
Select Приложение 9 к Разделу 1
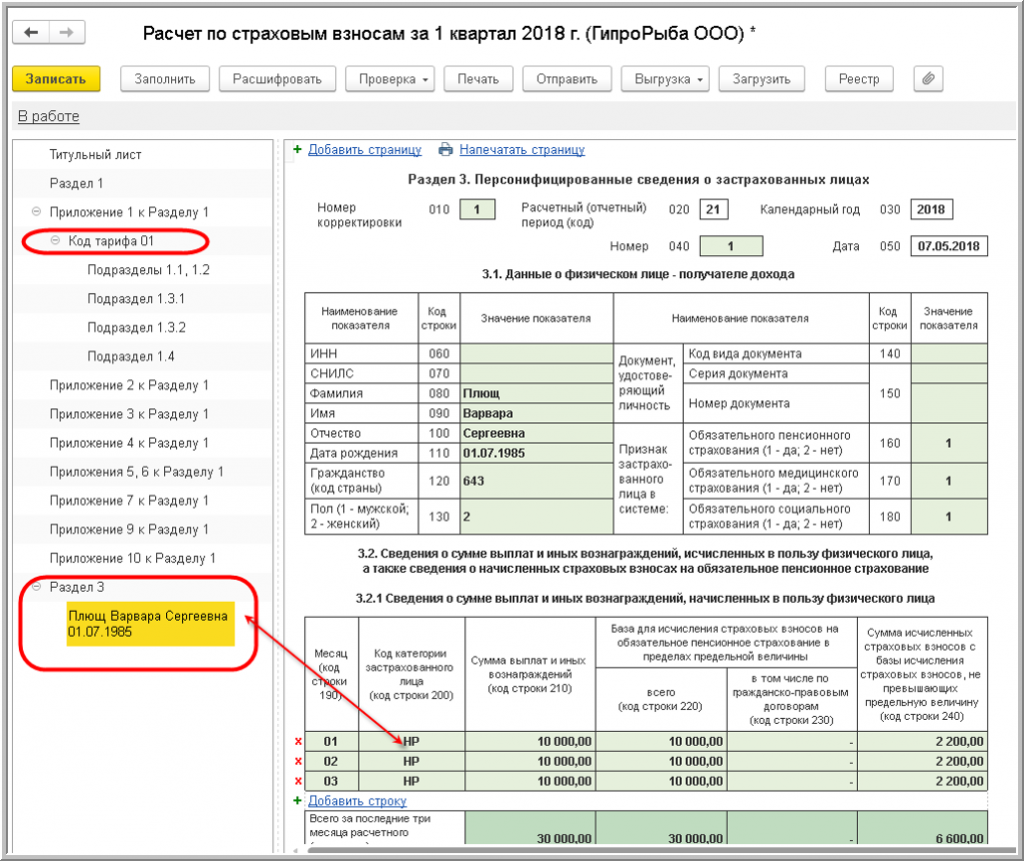[x=129, y=529]
